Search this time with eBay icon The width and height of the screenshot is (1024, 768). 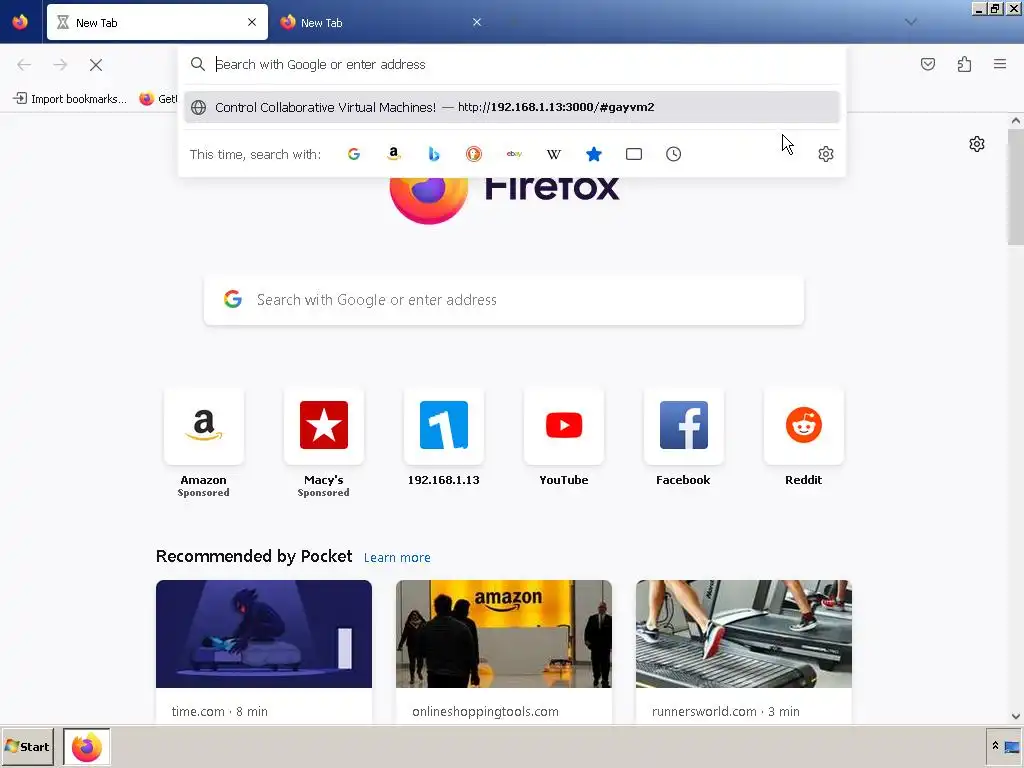coord(514,154)
